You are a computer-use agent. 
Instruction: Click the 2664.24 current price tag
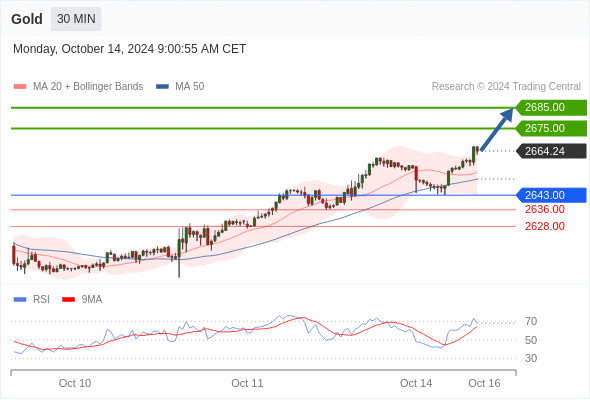[551, 151]
